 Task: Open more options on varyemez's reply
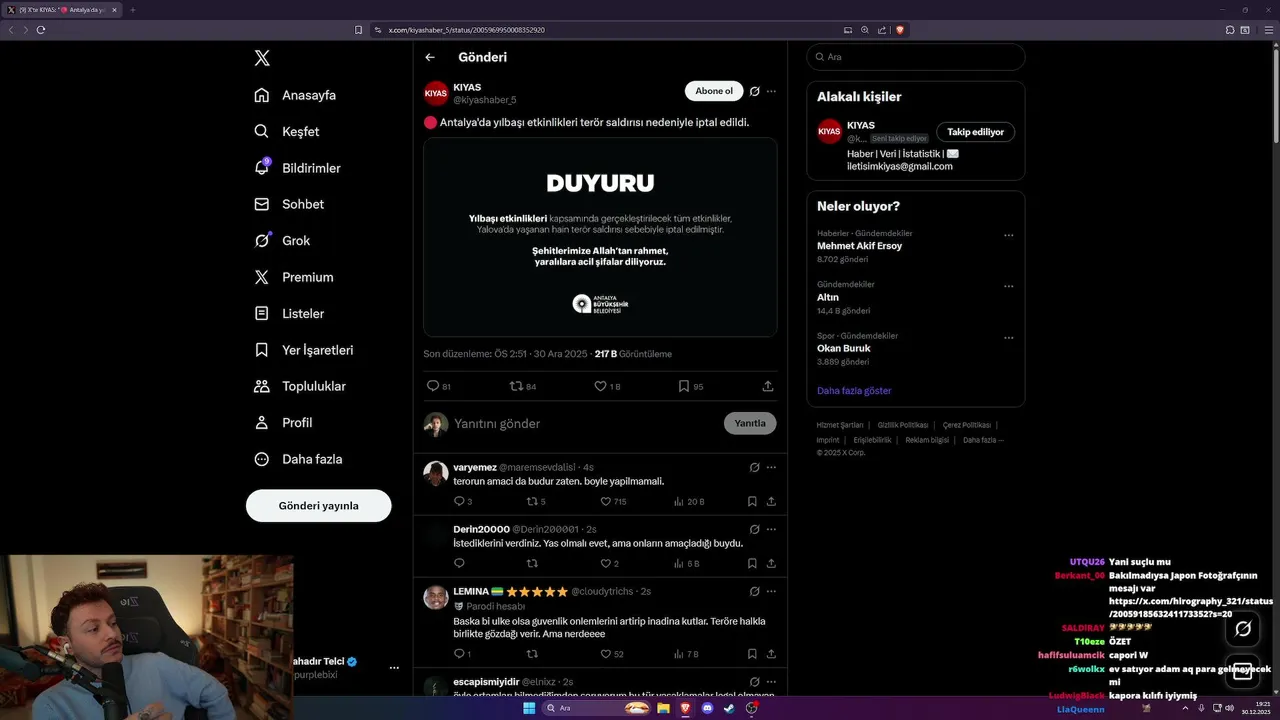pyautogui.click(x=771, y=467)
